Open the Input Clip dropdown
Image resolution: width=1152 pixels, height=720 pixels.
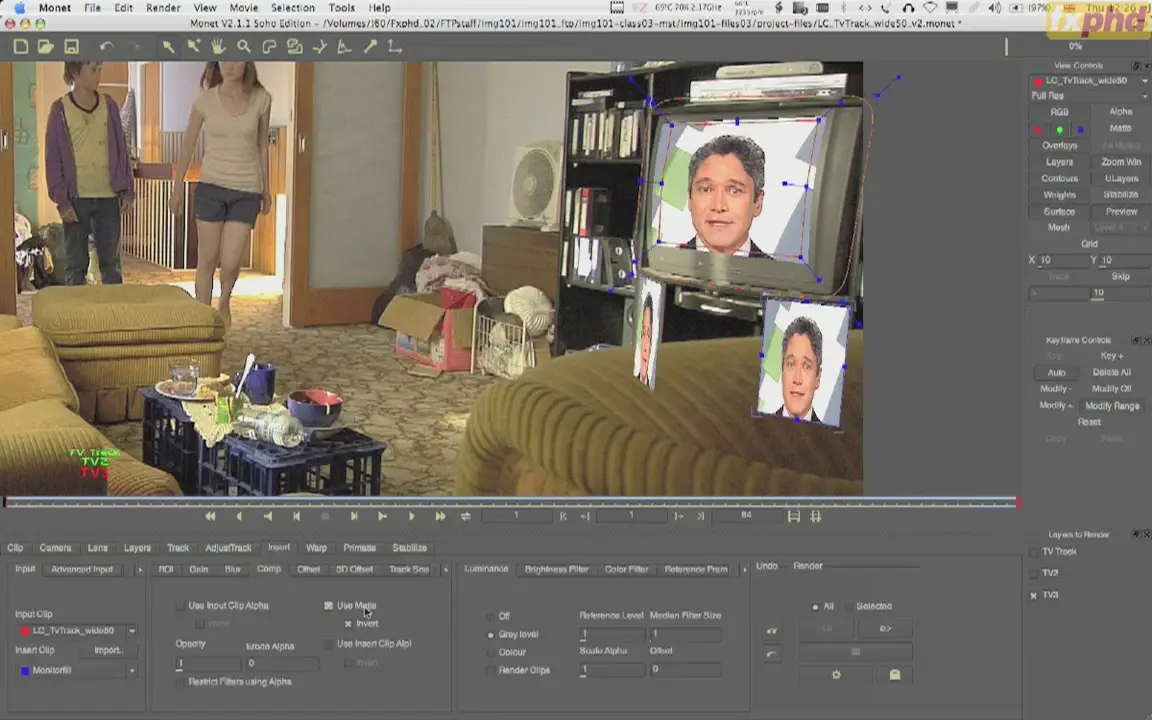(x=132, y=631)
